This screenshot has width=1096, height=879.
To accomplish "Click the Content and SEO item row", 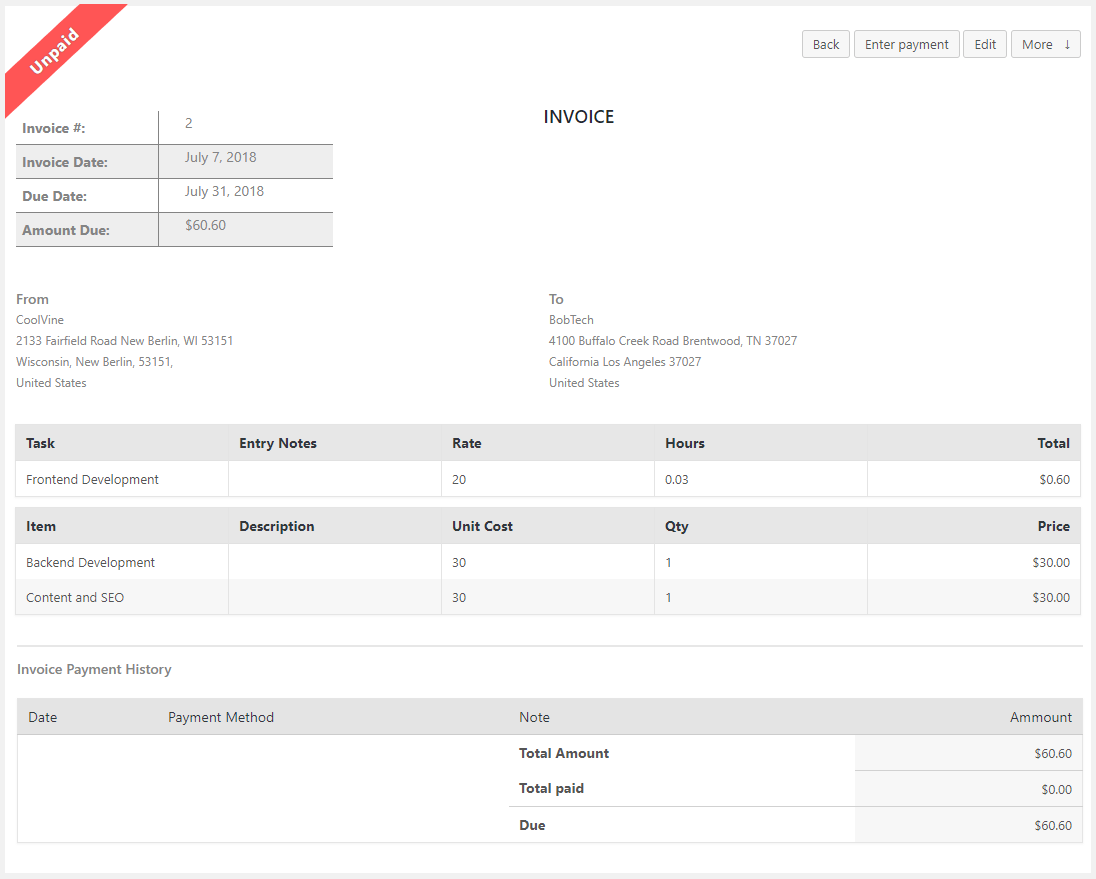I will (75, 598).
